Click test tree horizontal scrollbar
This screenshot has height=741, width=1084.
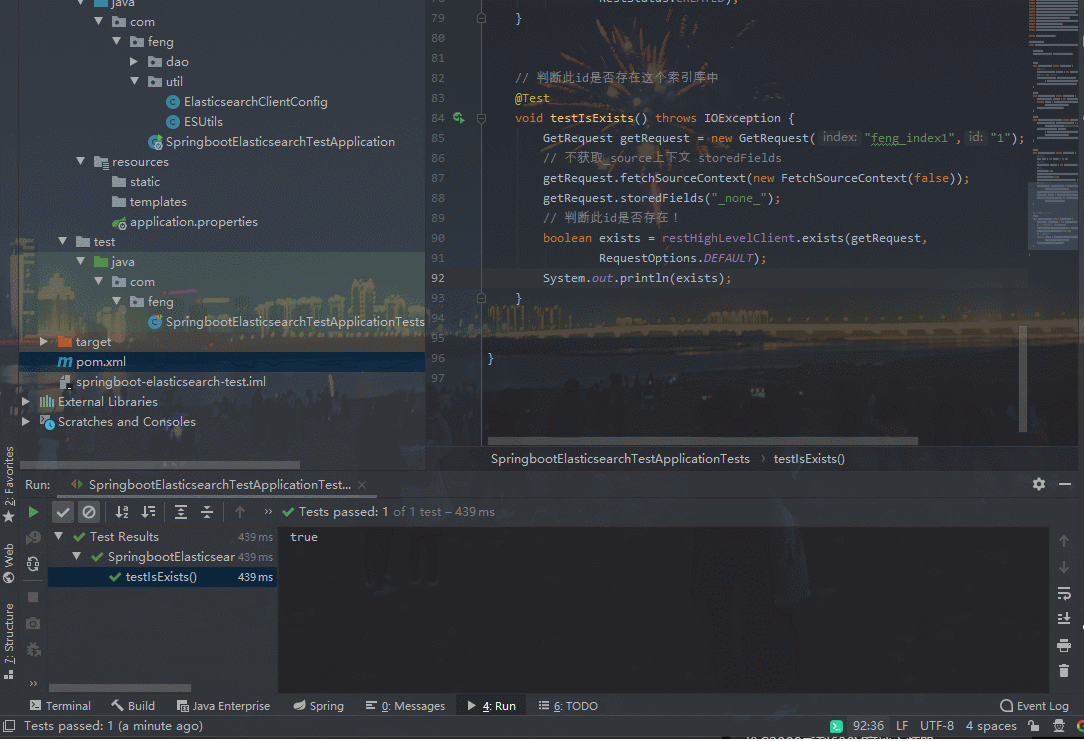[120, 688]
